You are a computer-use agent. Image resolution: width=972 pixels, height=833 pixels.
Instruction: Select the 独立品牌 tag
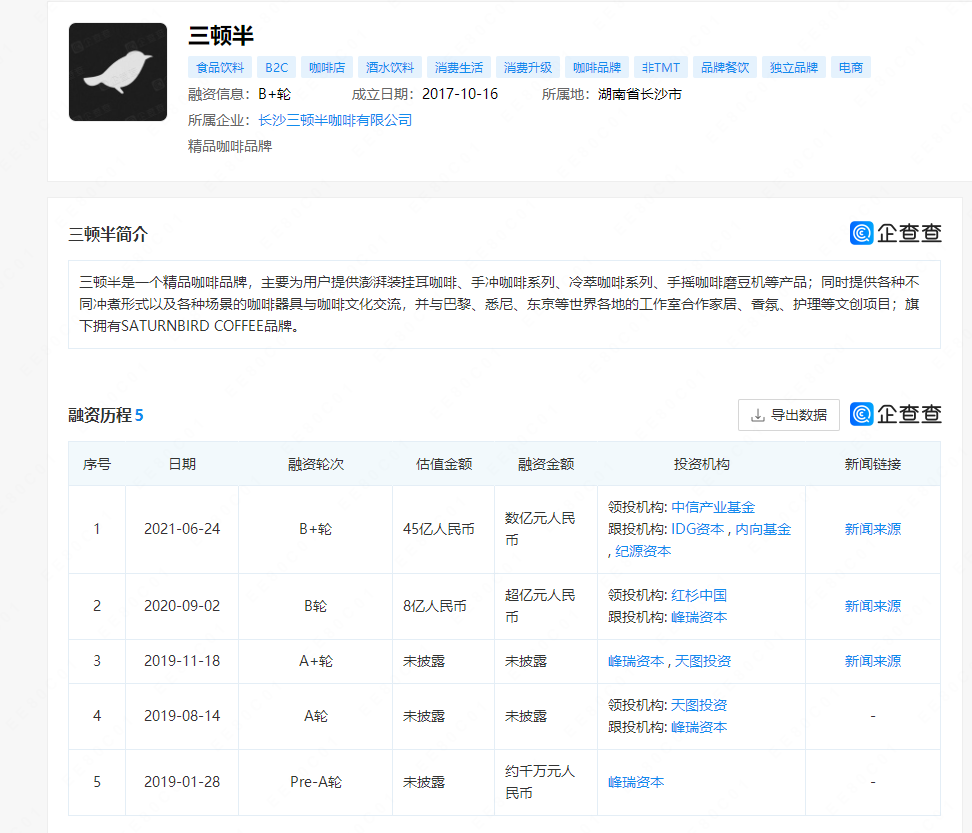click(793, 66)
